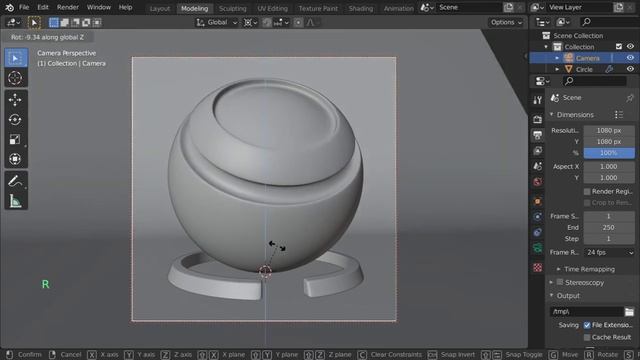Image resolution: width=640 pixels, height=360 pixels.
Task: Expand the Camera item in outliner
Action: [557, 58]
